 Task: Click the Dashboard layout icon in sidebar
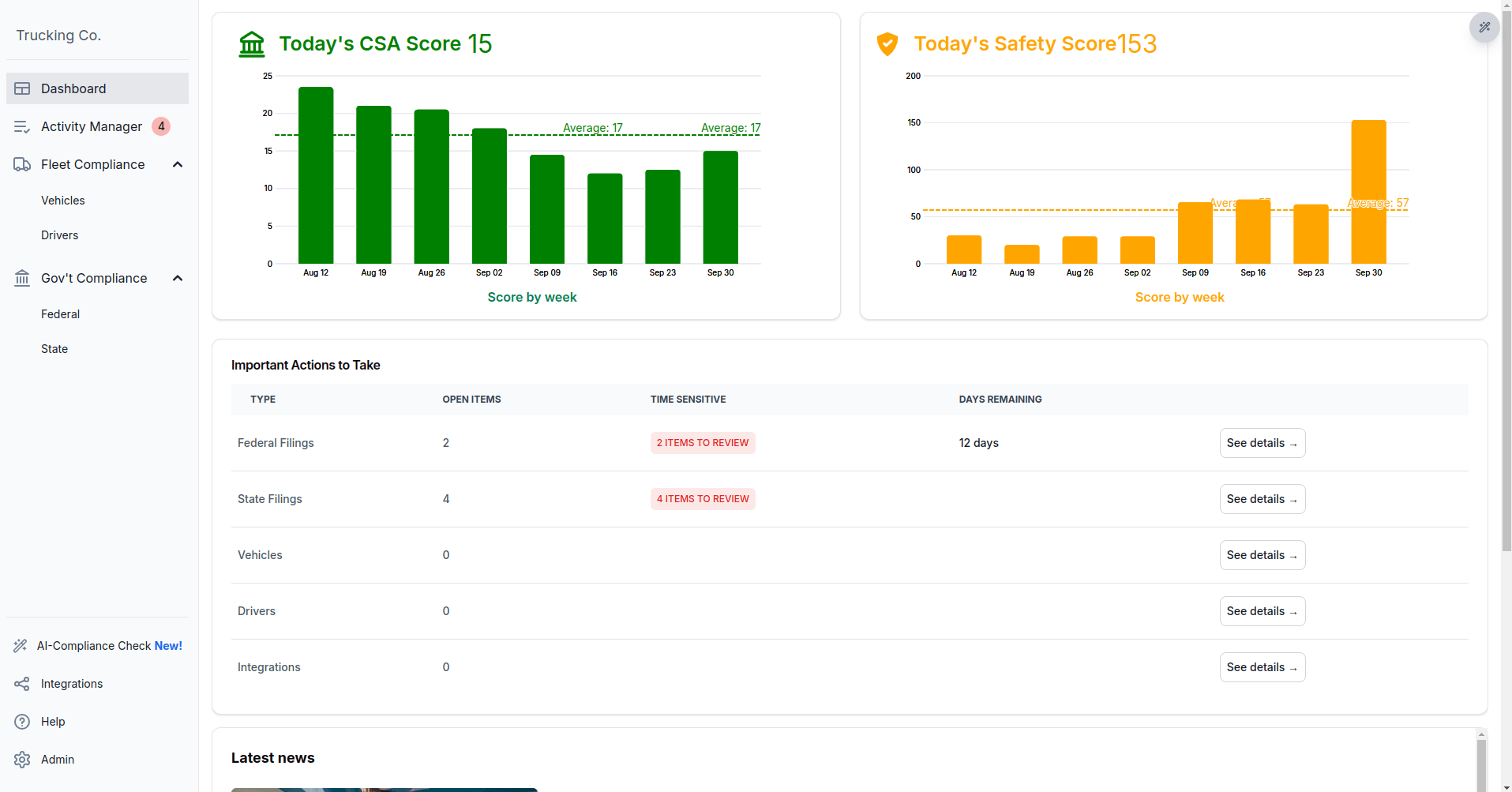(x=22, y=88)
